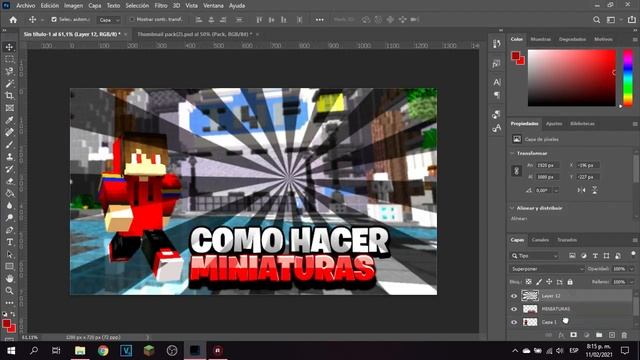640x360 pixels.
Task: Select the Horizontal Type tool
Action: click(x=9, y=242)
